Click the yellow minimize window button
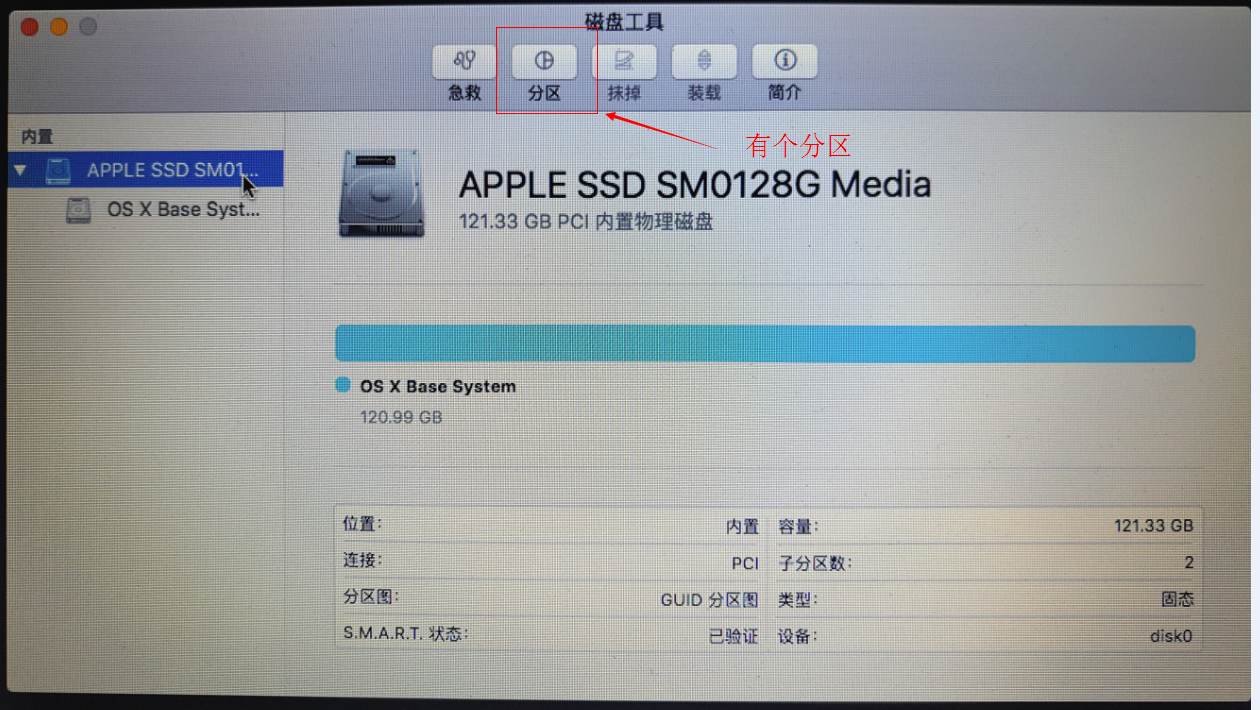The height and width of the screenshot is (710, 1260). point(58,28)
